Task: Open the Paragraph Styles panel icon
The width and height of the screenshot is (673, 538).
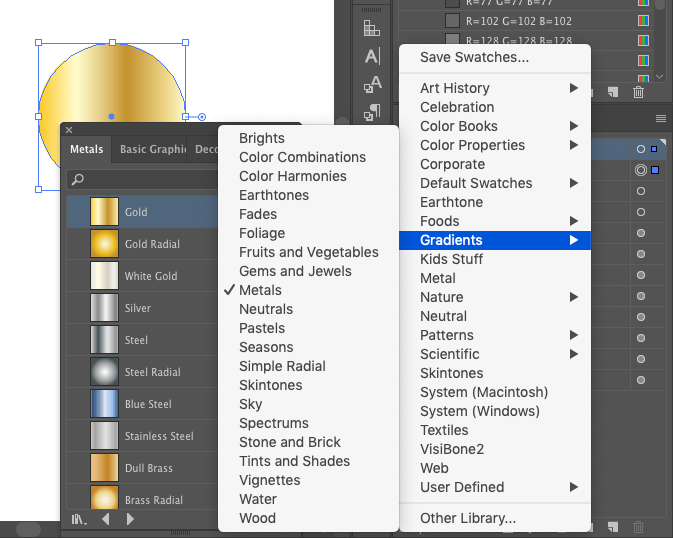Action: (372, 112)
